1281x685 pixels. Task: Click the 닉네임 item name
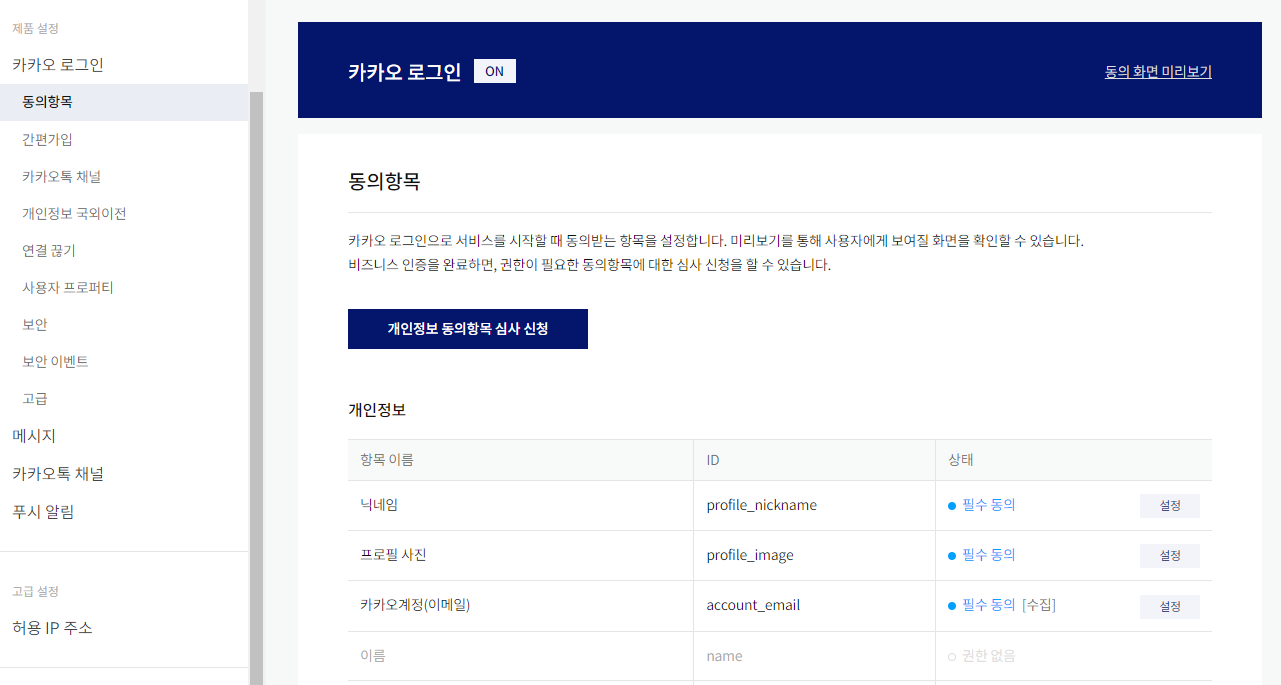pos(379,505)
